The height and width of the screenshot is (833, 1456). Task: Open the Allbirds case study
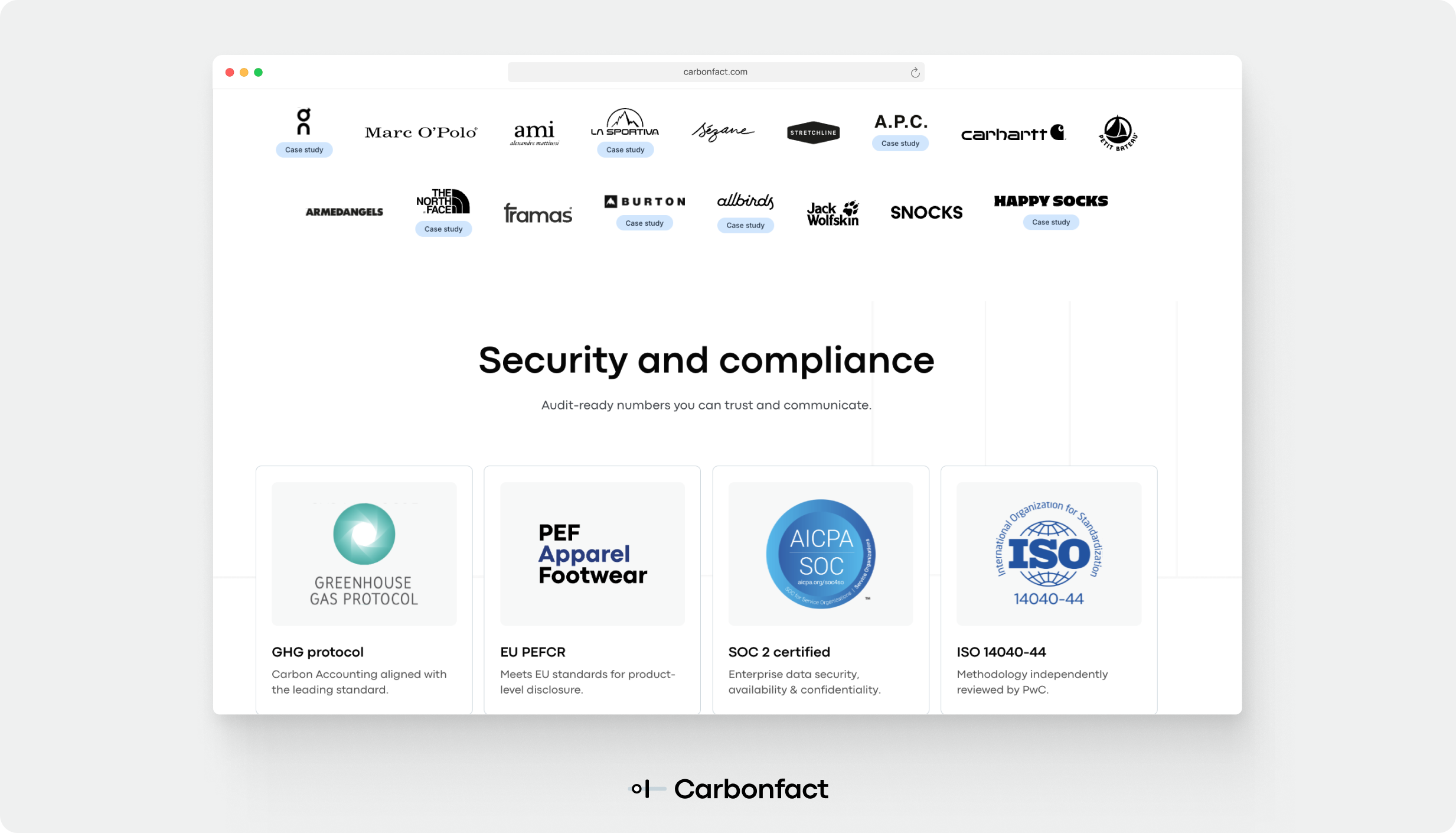(x=745, y=226)
